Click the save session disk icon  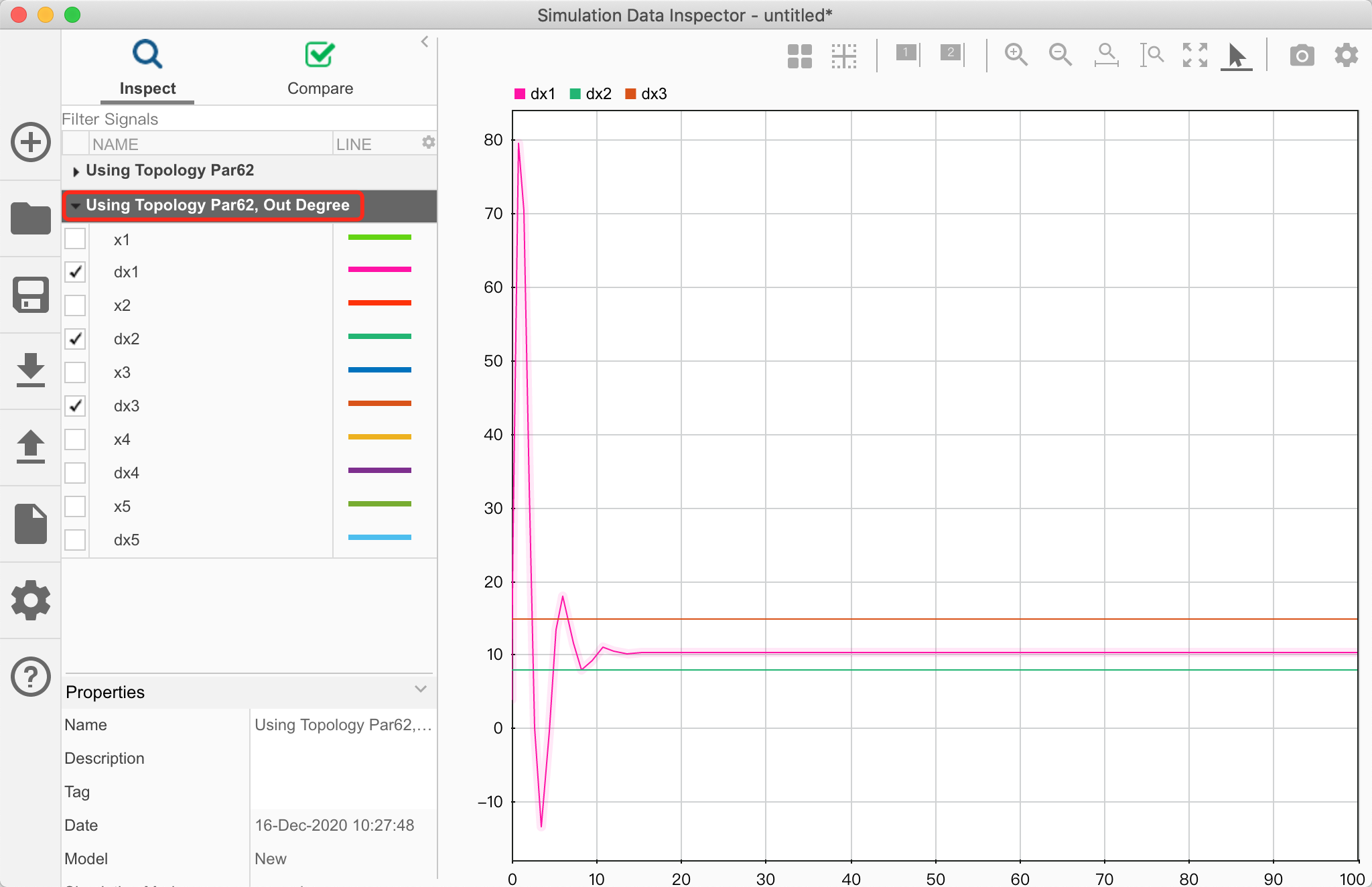pos(31,295)
